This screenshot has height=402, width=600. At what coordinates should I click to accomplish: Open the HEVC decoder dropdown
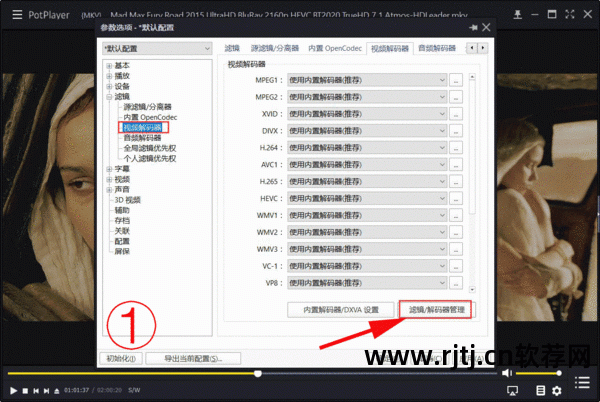pos(367,199)
